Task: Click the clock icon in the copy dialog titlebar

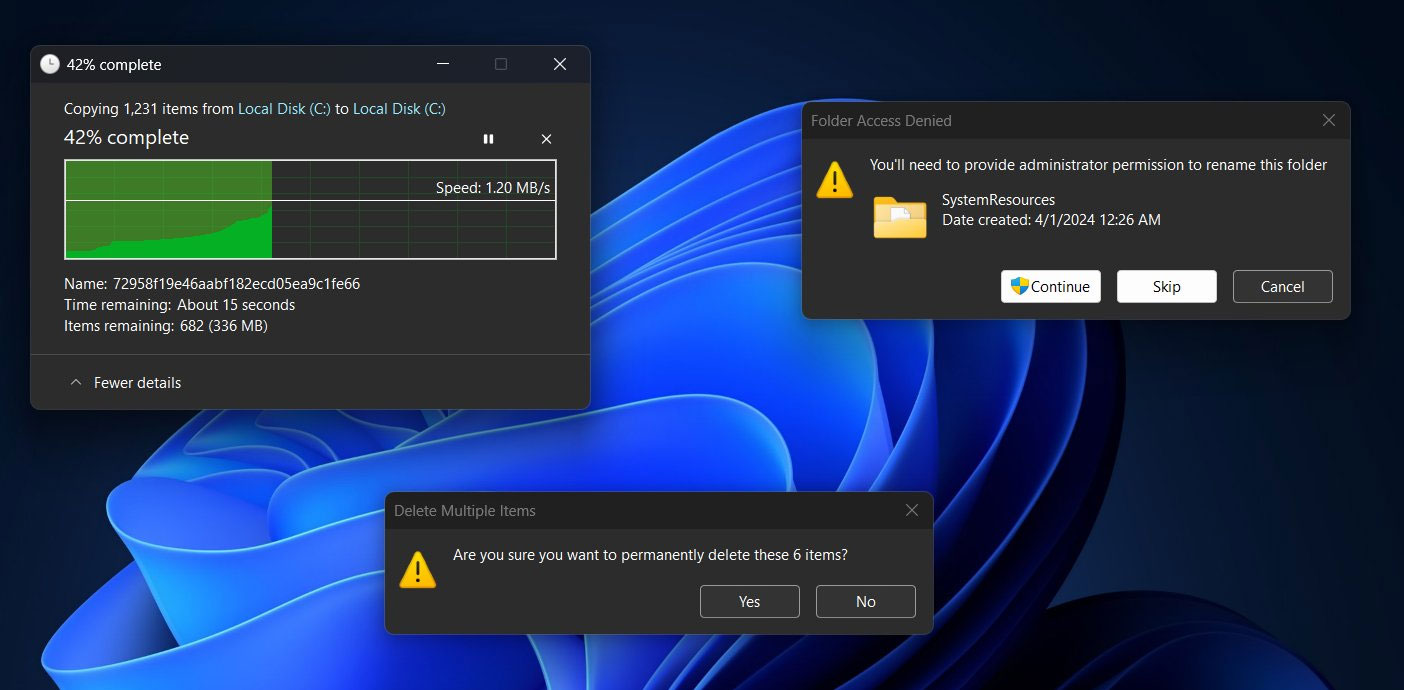Action: coord(49,63)
